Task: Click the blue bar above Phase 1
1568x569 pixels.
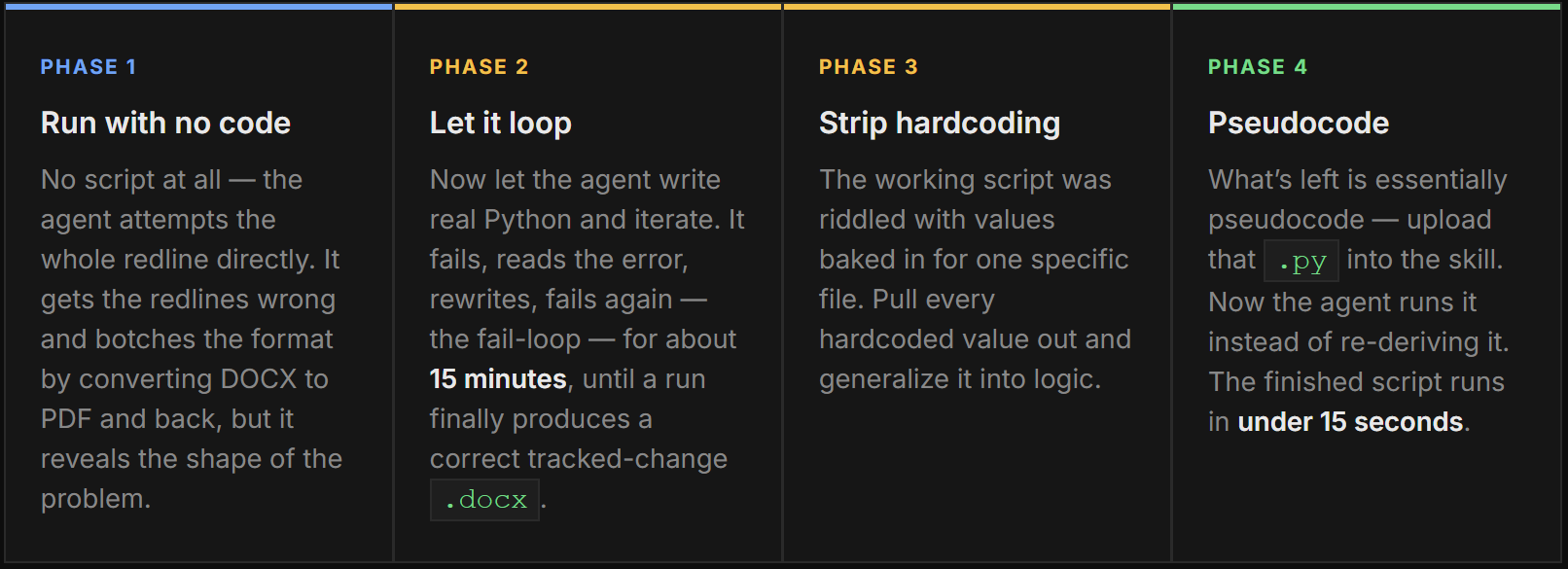Action: tap(198, 7)
